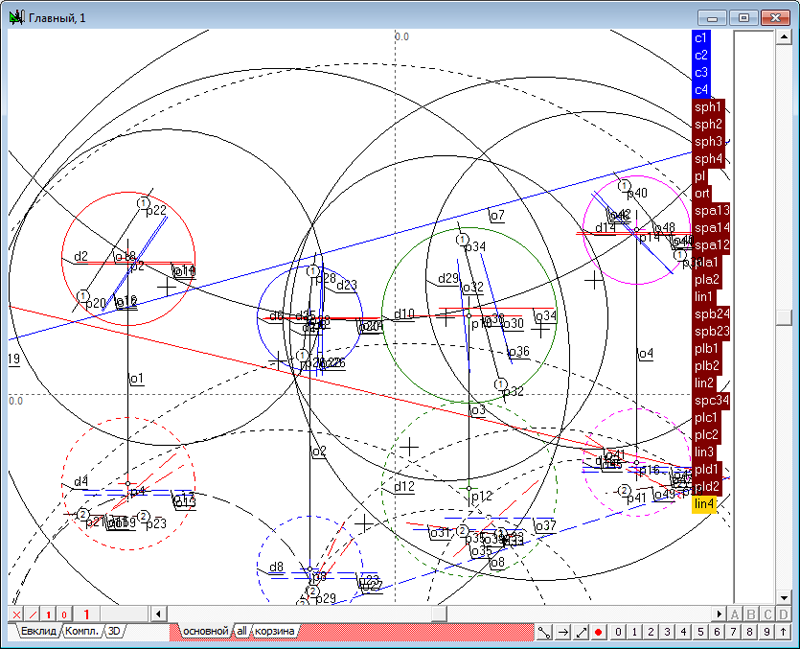Click the C button beside the scrollbar
Viewport: 800px width, 649px height.
click(x=768, y=614)
